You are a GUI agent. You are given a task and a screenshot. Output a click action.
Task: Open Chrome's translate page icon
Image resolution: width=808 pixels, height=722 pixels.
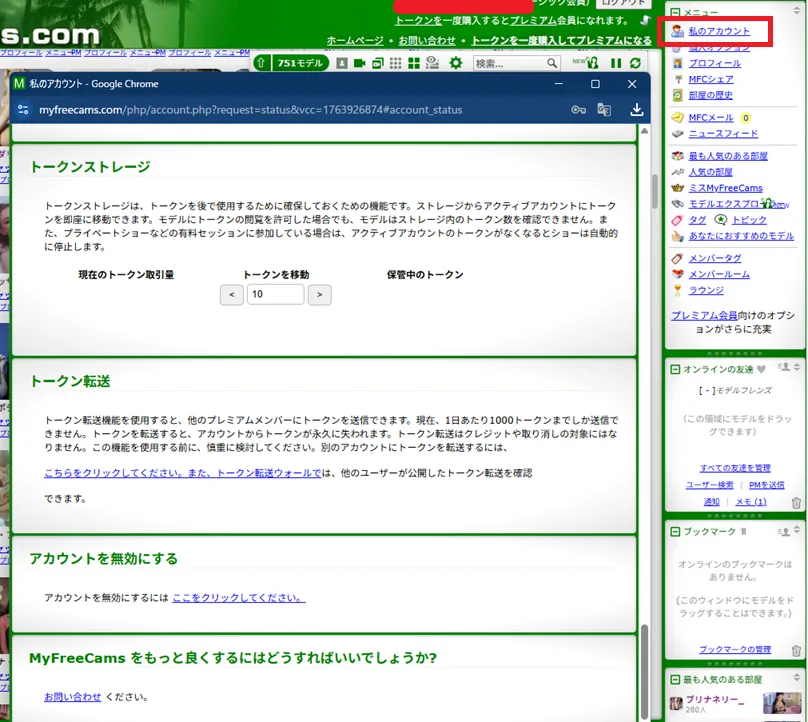pyautogui.click(x=604, y=110)
